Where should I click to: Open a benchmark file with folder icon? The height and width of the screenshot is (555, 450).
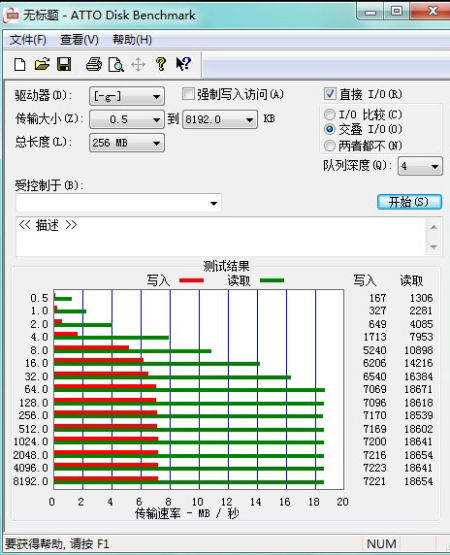tap(42, 64)
